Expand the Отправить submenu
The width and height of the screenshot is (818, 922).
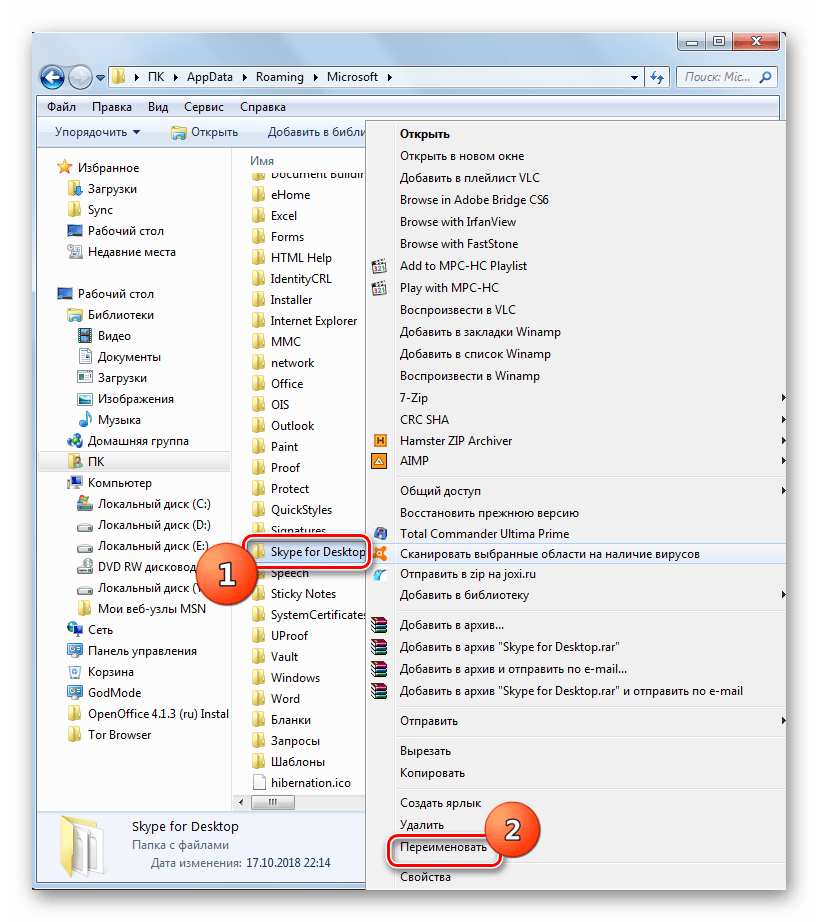[783, 721]
